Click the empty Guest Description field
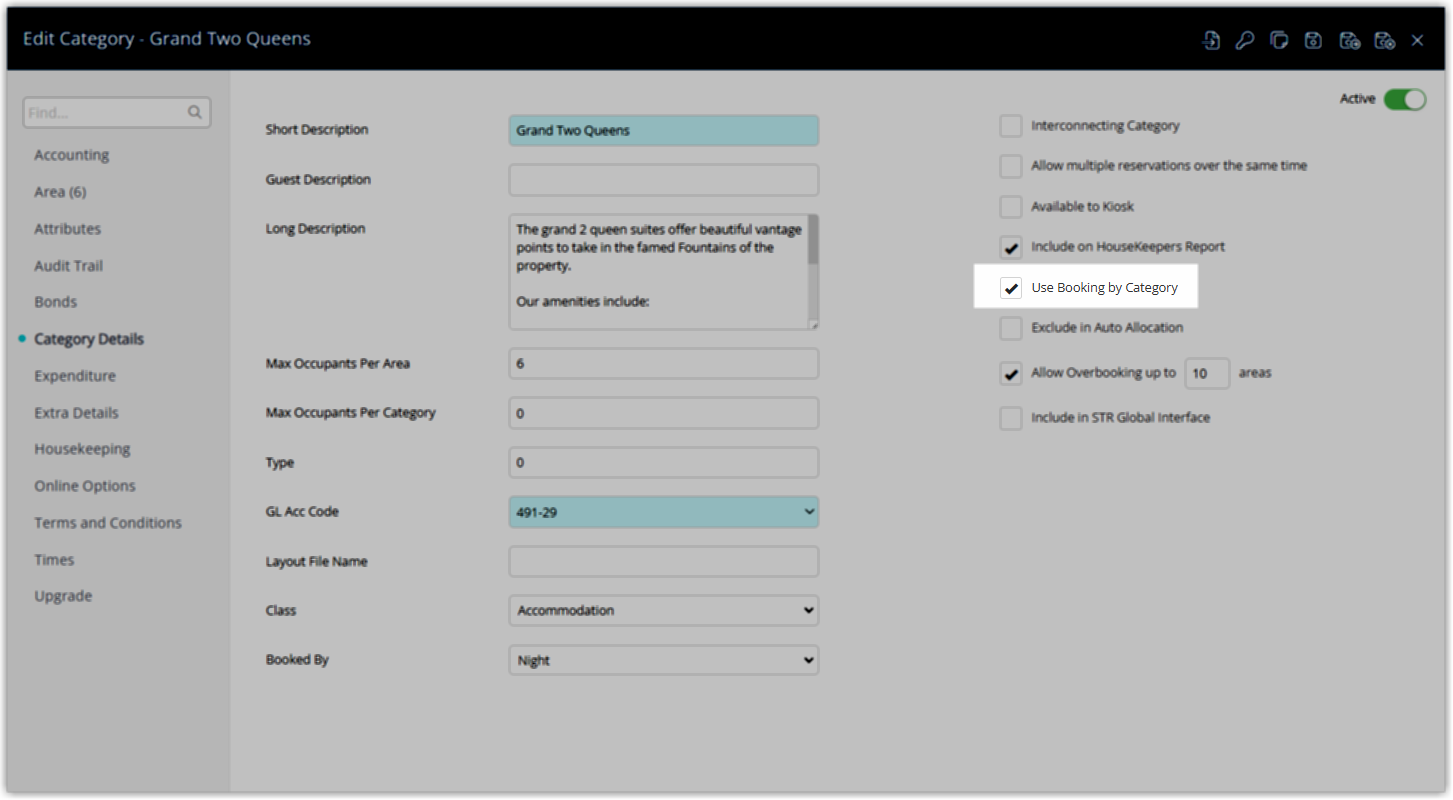Image resolution: width=1453 pixels, height=800 pixels. [x=664, y=180]
